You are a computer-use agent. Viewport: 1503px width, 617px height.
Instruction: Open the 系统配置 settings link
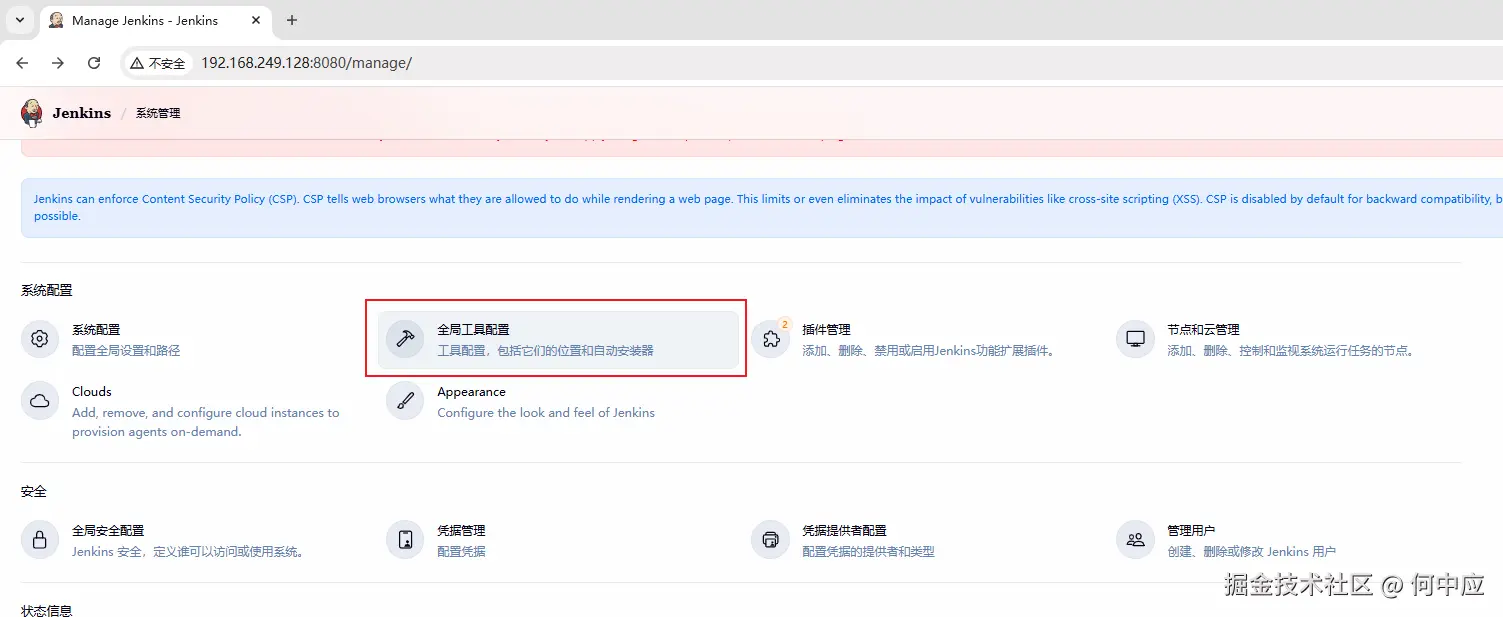click(96, 330)
